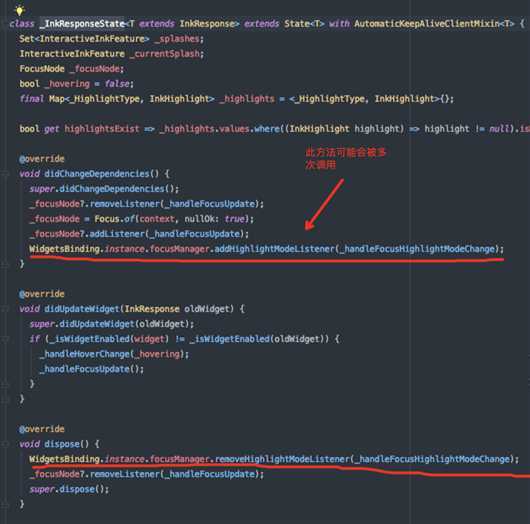
Task: Click the @override above didUpdateWidget
Action: 42,294
